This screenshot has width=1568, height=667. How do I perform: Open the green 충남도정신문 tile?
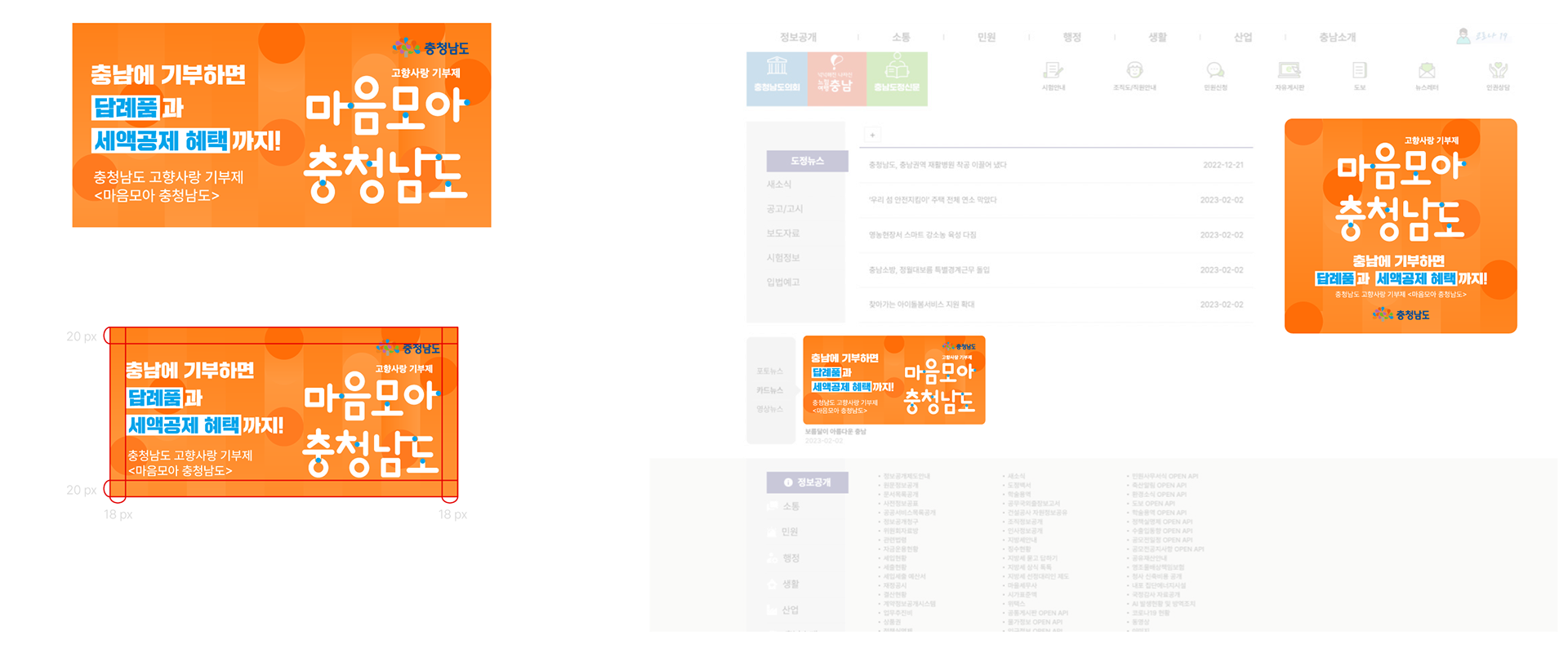point(897,78)
